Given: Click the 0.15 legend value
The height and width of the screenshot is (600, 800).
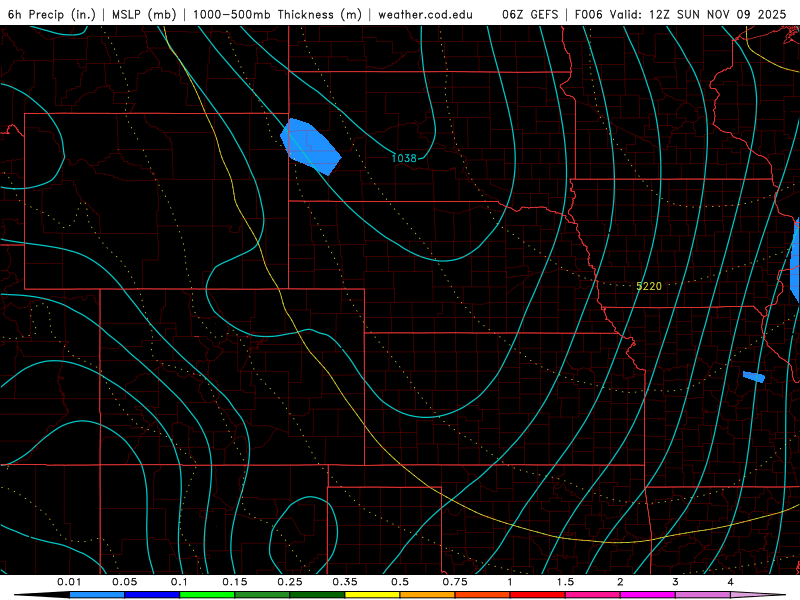Looking at the screenshot, I should (235, 582).
